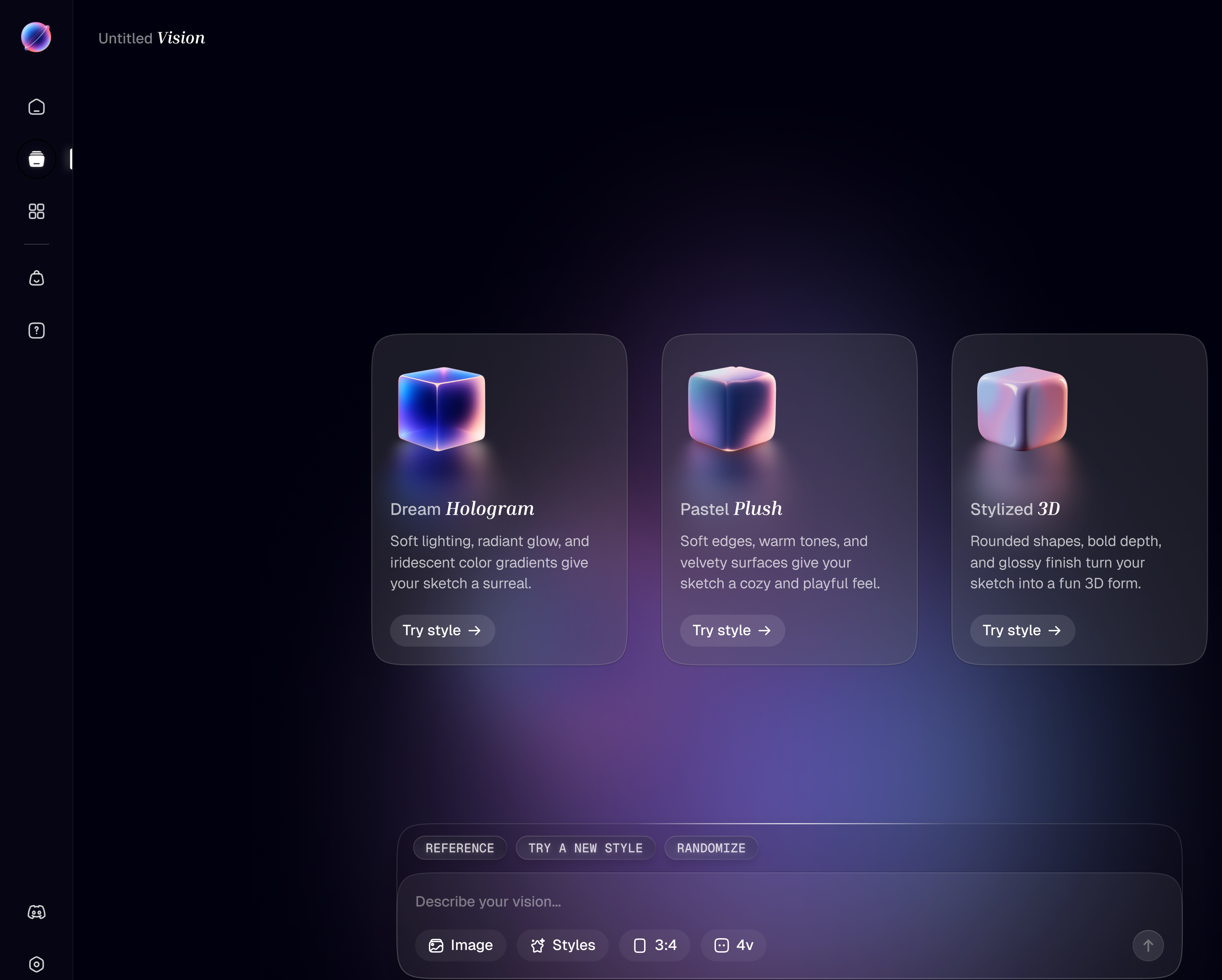Open the Home sidebar icon

pyautogui.click(x=36, y=107)
